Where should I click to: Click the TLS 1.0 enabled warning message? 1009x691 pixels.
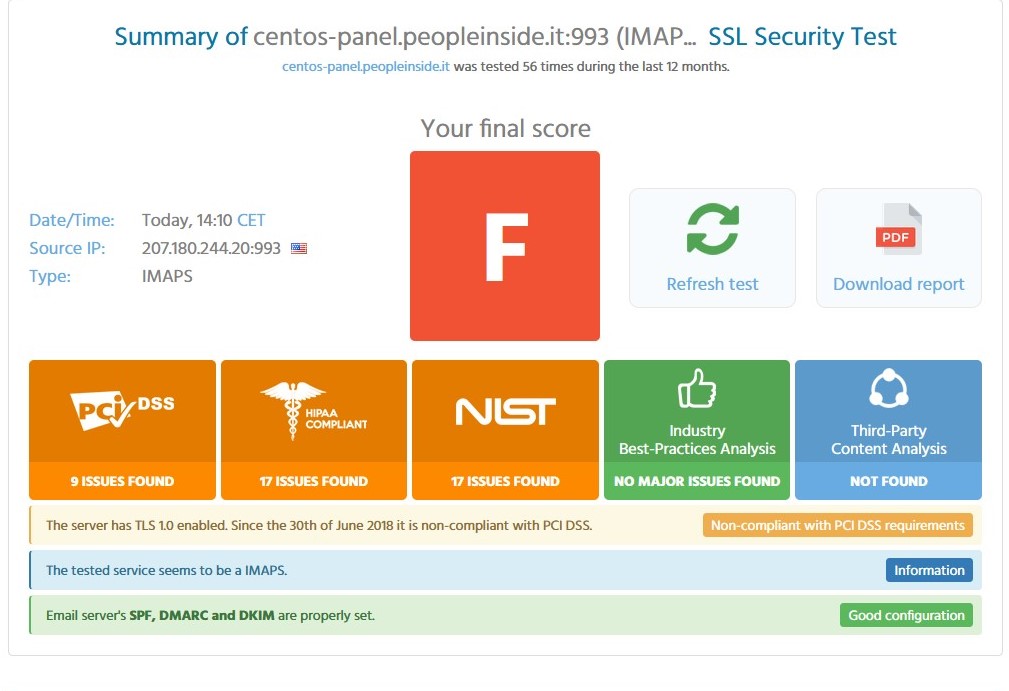(x=319, y=525)
